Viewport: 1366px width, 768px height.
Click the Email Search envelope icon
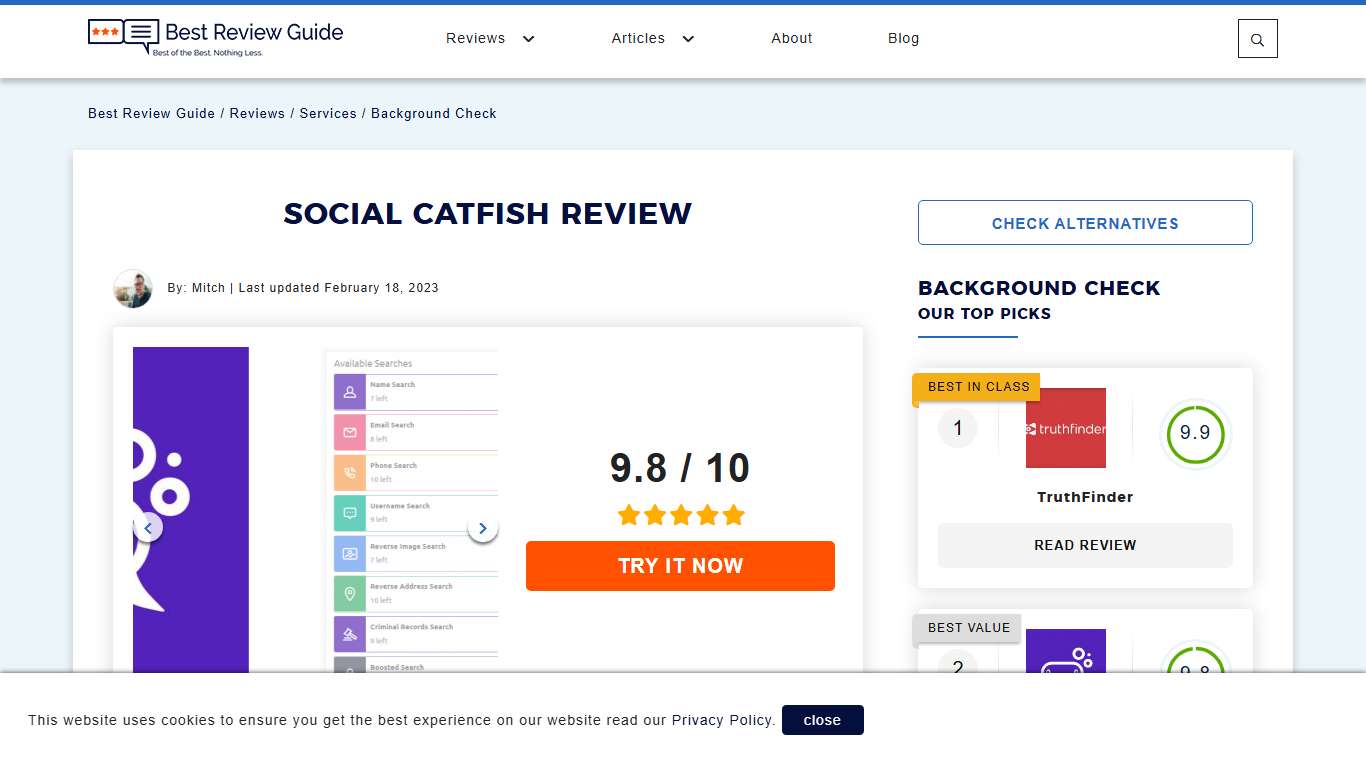350,432
